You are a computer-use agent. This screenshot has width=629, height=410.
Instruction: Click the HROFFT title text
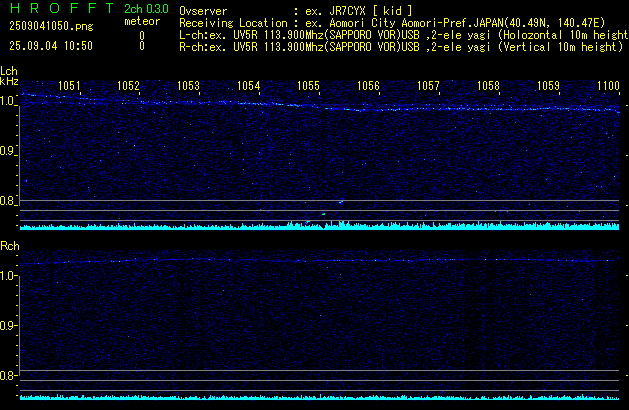pyautogui.click(x=62, y=8)
